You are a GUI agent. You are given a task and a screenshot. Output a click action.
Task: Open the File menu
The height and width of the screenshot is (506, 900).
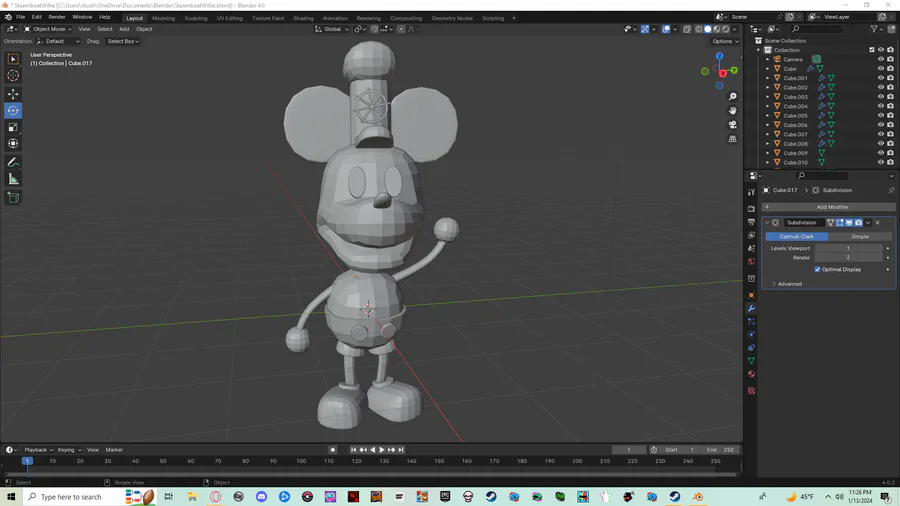[x=20, y=17]
